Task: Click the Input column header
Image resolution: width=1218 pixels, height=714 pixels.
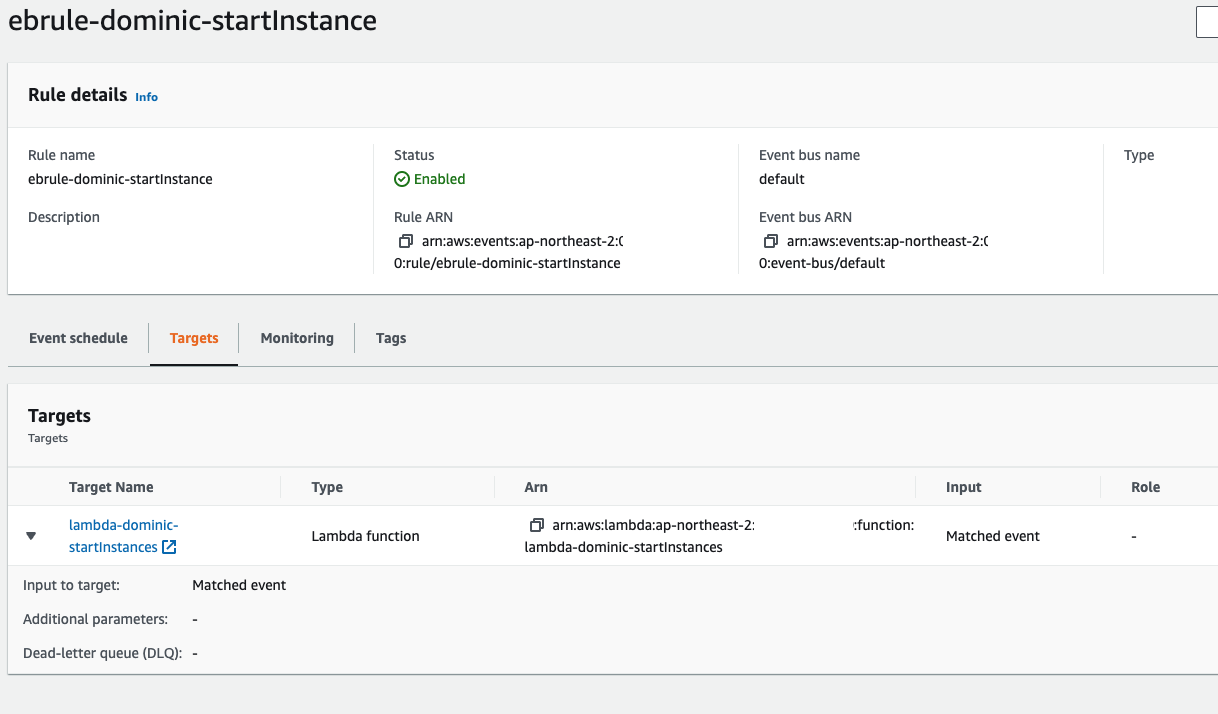Action: point(964,487)
